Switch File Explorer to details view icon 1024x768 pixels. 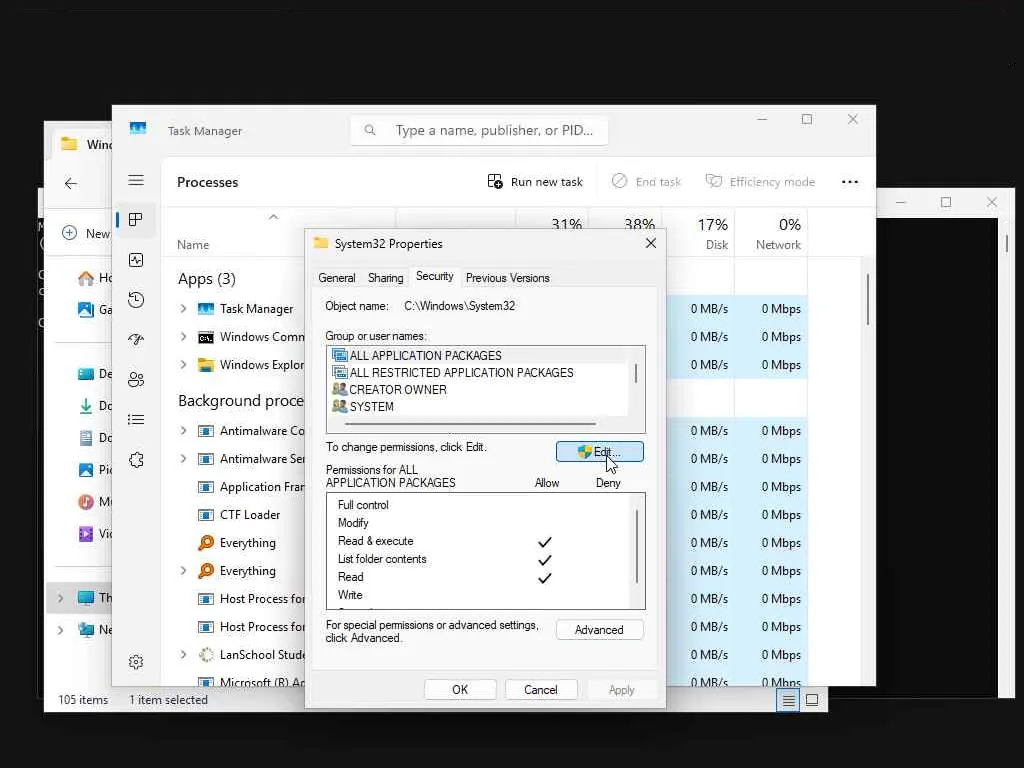pos(788,700)
